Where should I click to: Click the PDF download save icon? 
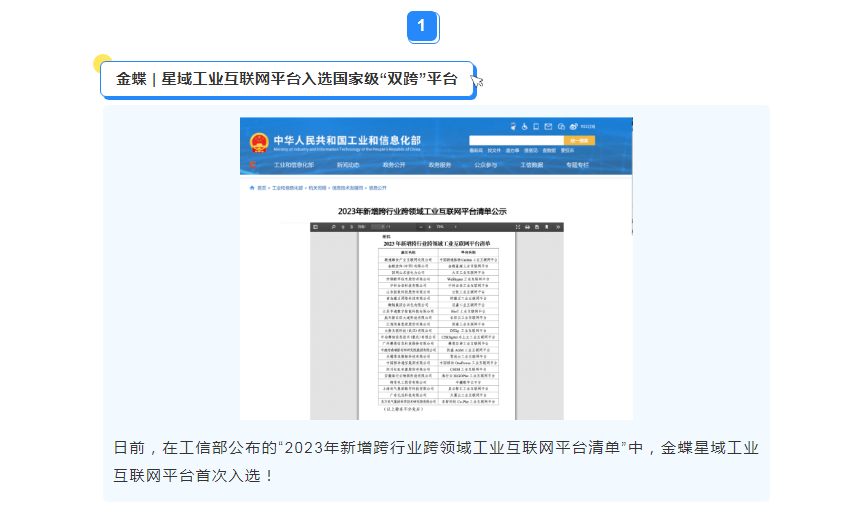537,227
